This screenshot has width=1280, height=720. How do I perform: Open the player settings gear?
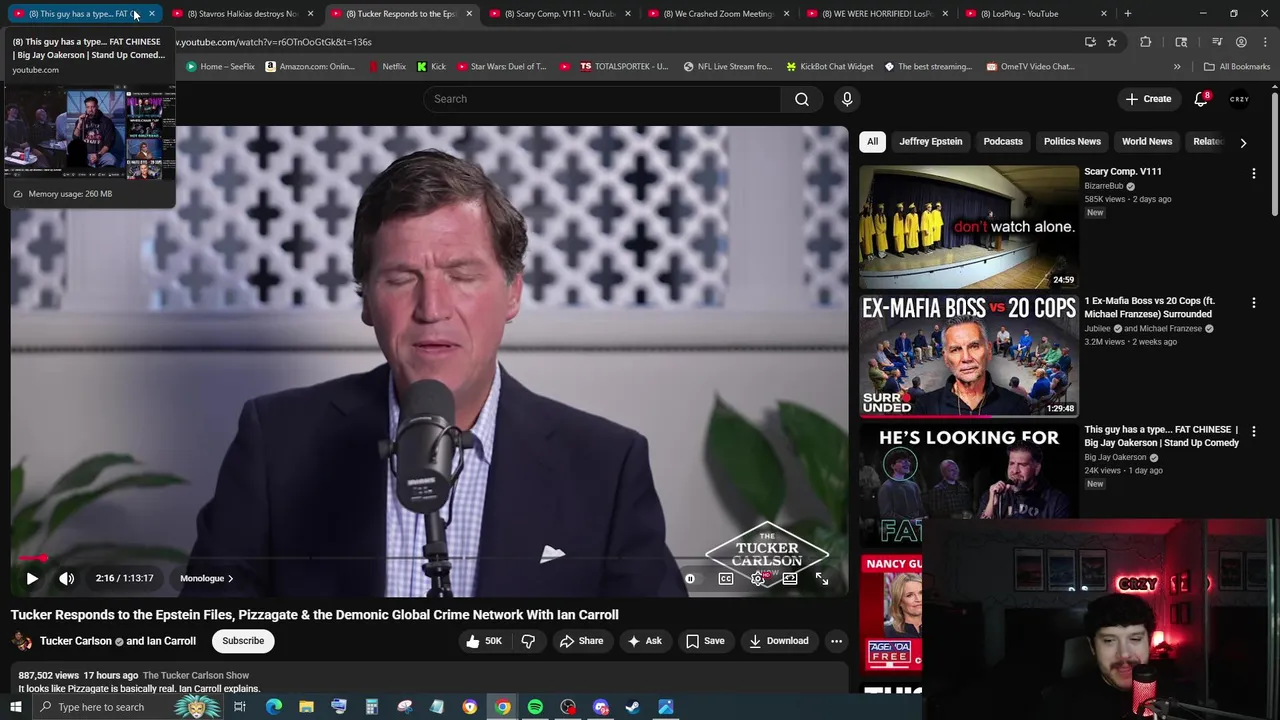point(758,578)
